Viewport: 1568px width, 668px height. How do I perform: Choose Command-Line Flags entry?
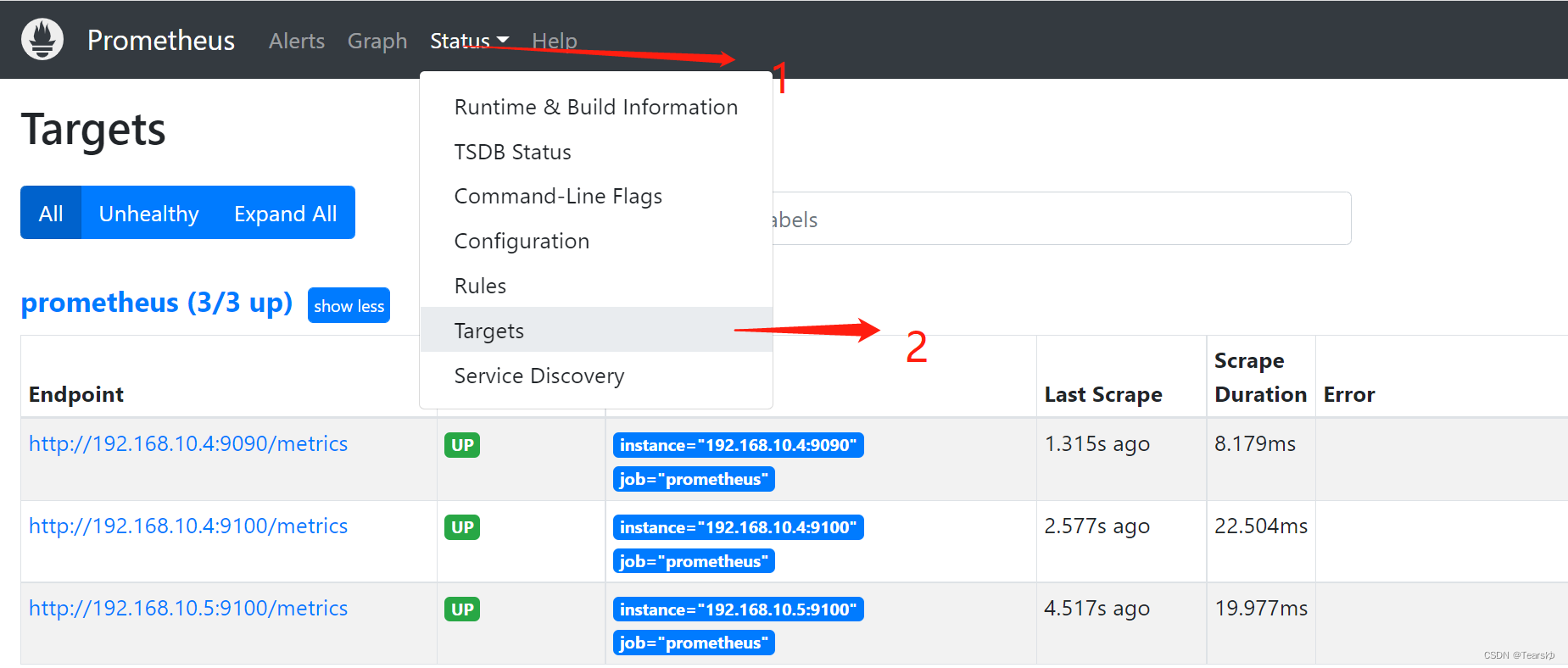(x=596, y=196)
